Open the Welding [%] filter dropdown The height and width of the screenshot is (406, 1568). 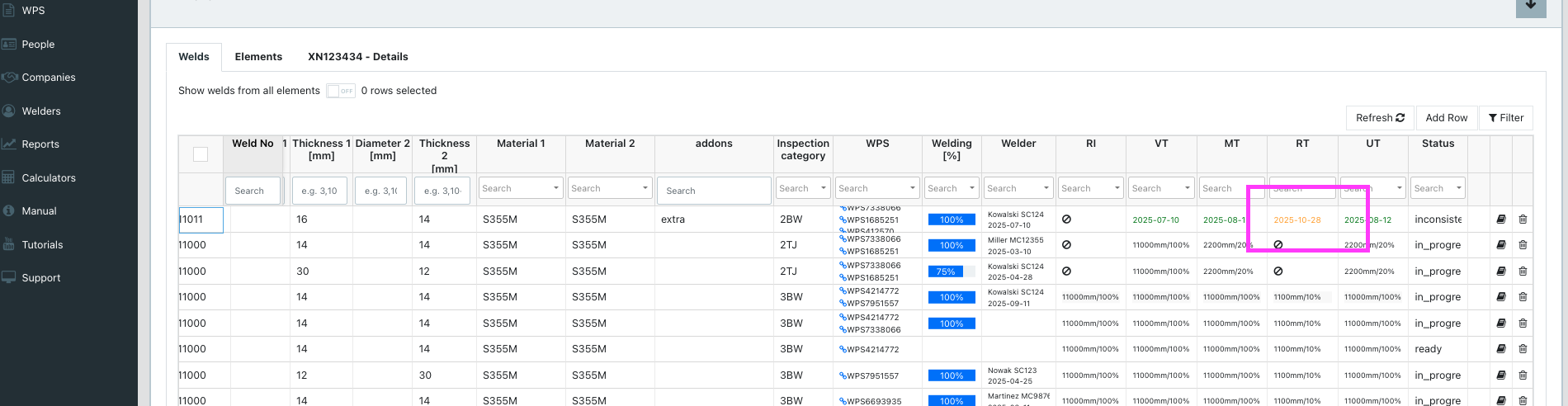coord(952,188)
